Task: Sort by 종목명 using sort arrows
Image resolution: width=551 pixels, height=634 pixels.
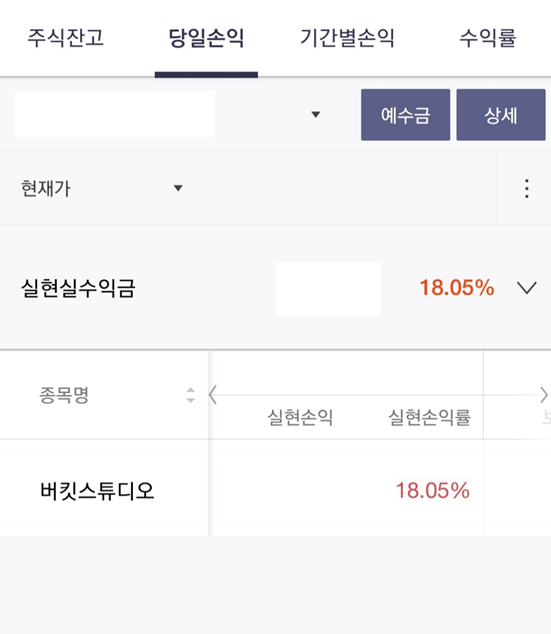Action: (x=190, y=395)
